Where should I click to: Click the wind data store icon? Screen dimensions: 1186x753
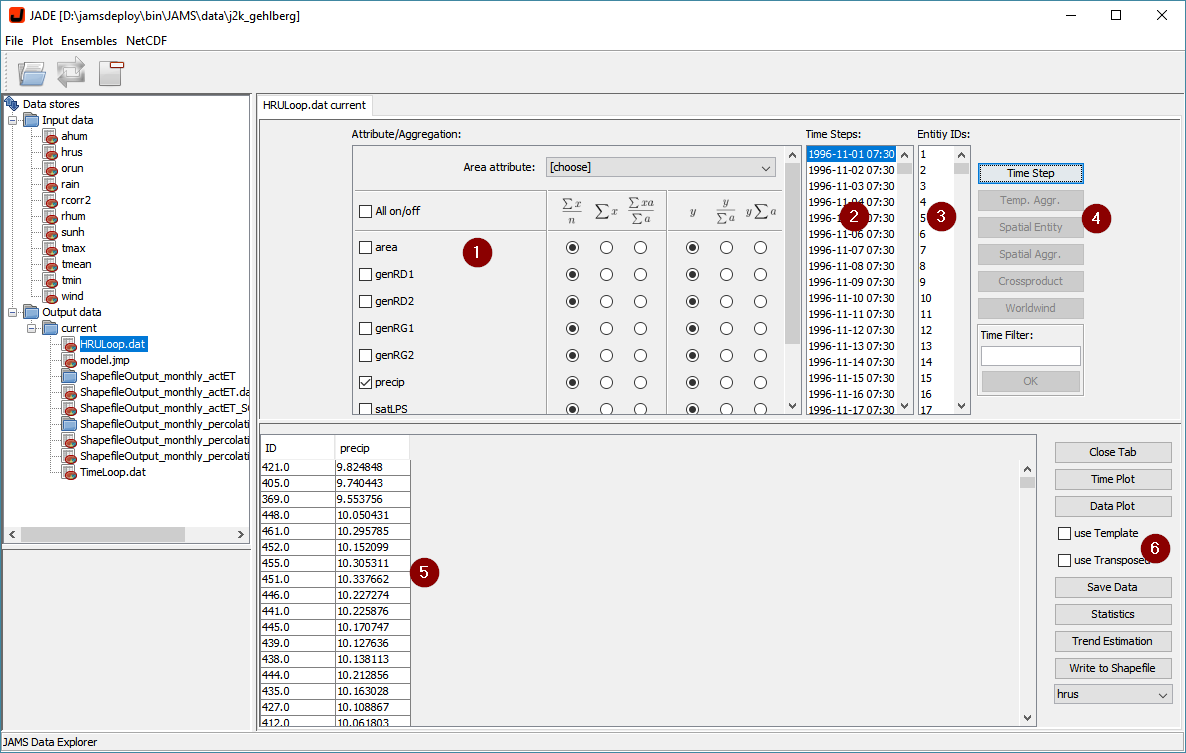(x=50, y=296)
